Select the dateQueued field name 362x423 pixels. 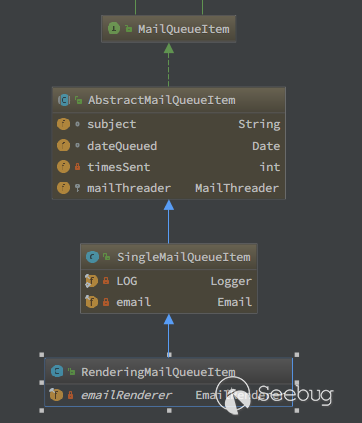pos(122,146)
